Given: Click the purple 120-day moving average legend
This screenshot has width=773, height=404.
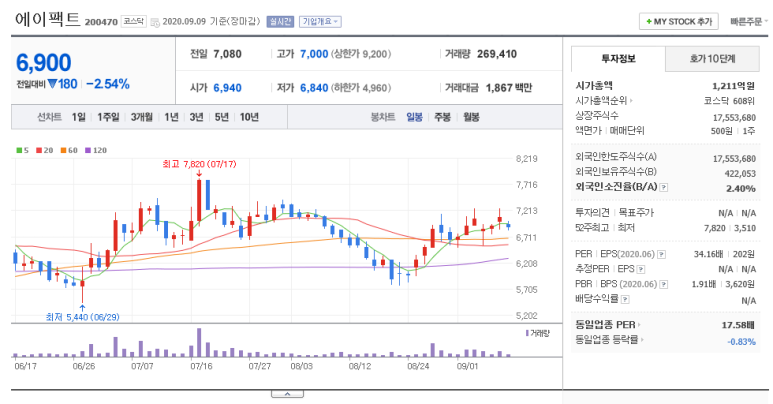Looking at the screenshot, I should click(96, 150).
